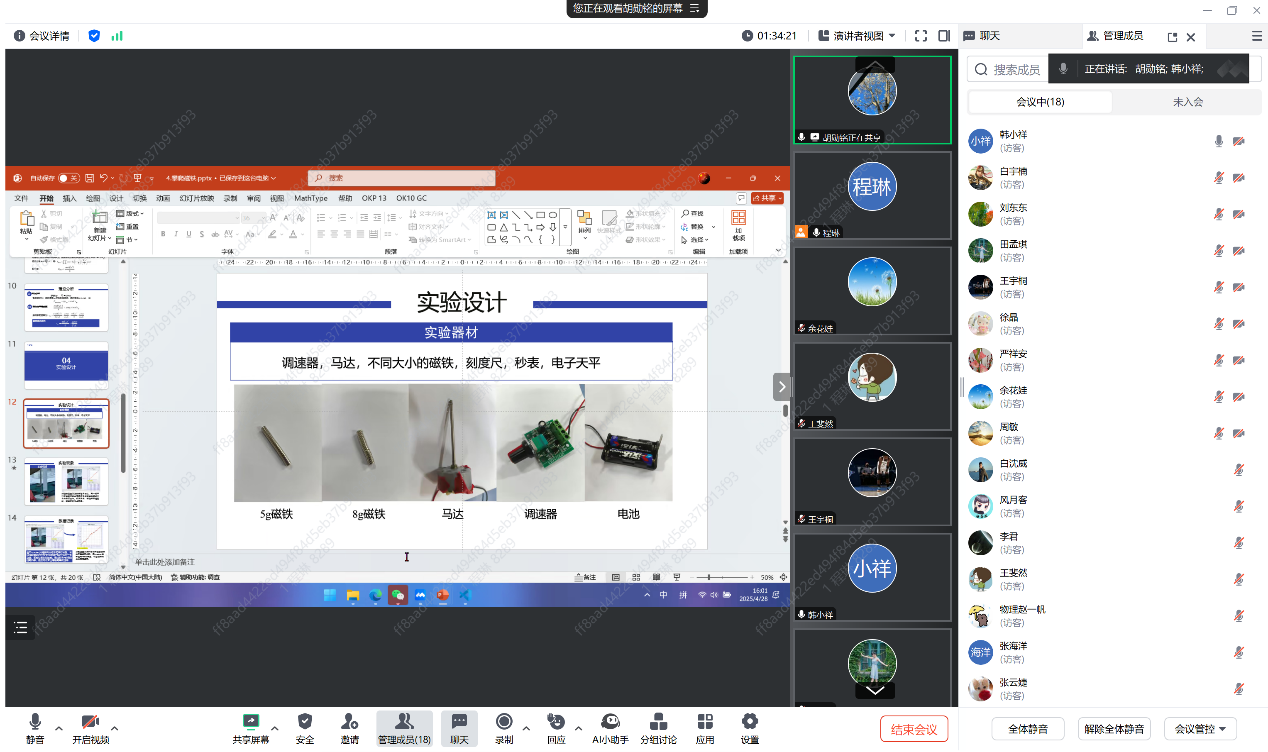Start recording with the 录制 icon

point(504,722)
